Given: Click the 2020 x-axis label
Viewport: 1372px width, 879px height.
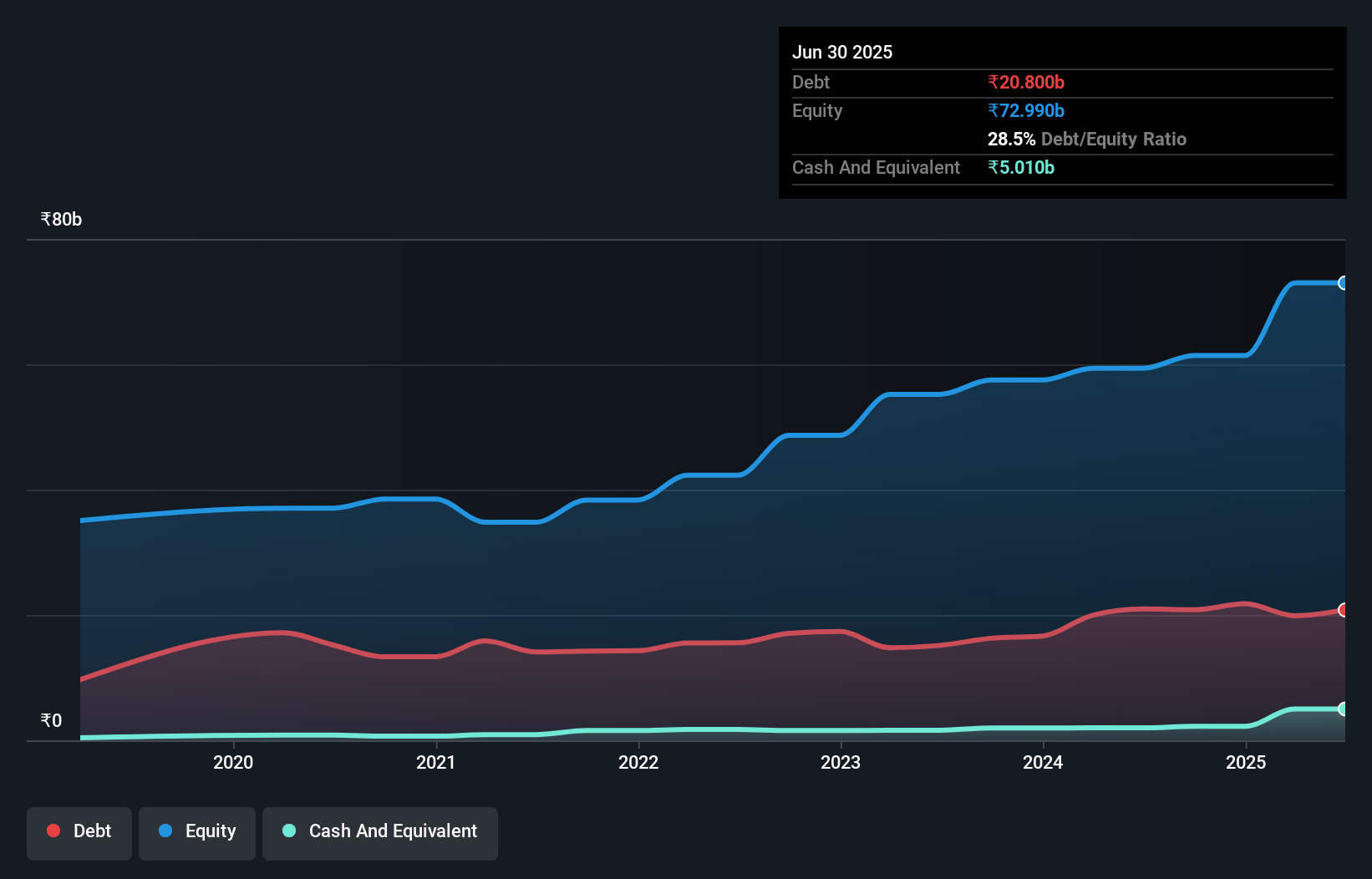Looking at the screenshot, I should tap(233, 762).
